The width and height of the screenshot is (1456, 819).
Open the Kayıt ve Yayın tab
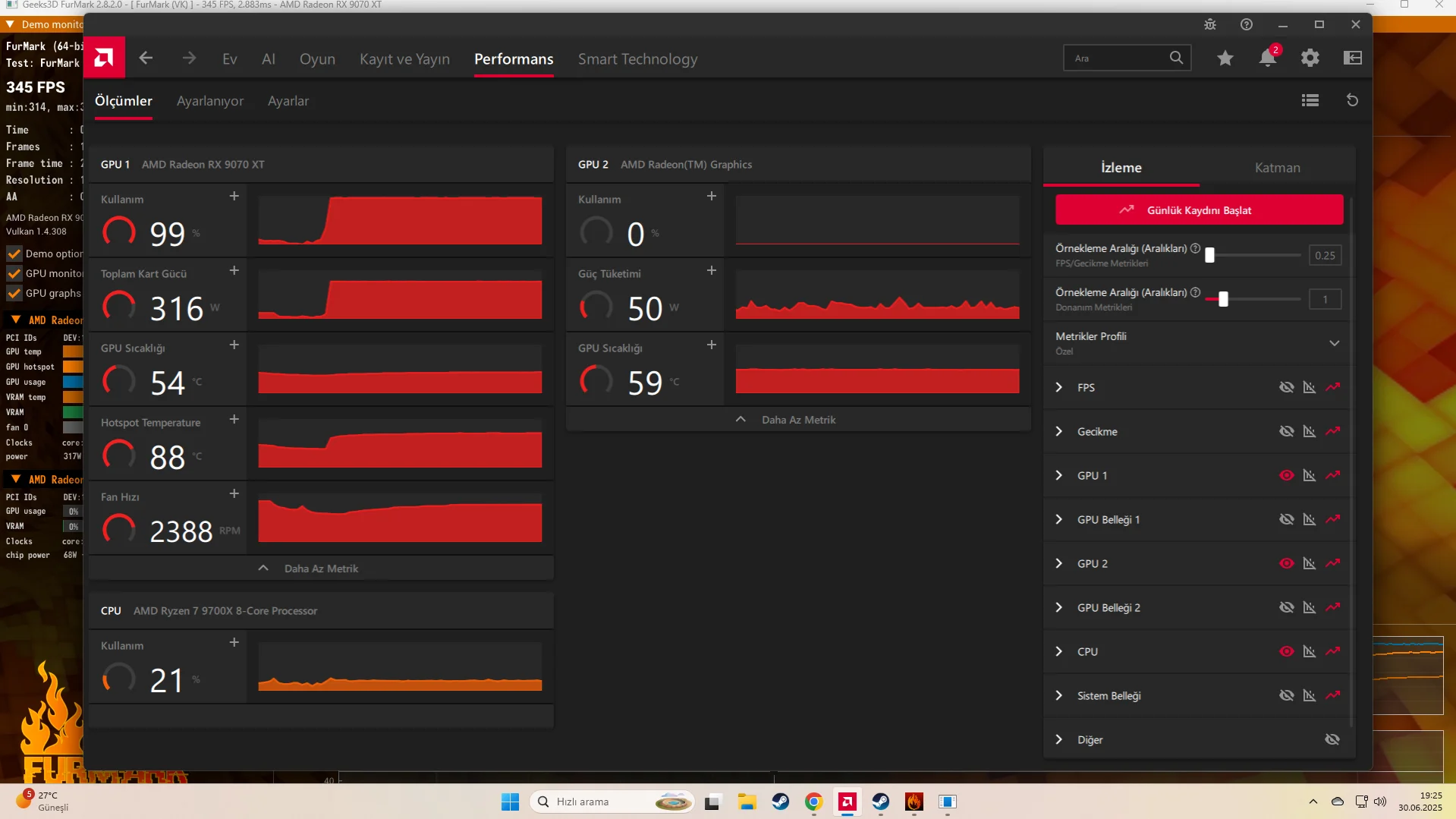404,58
